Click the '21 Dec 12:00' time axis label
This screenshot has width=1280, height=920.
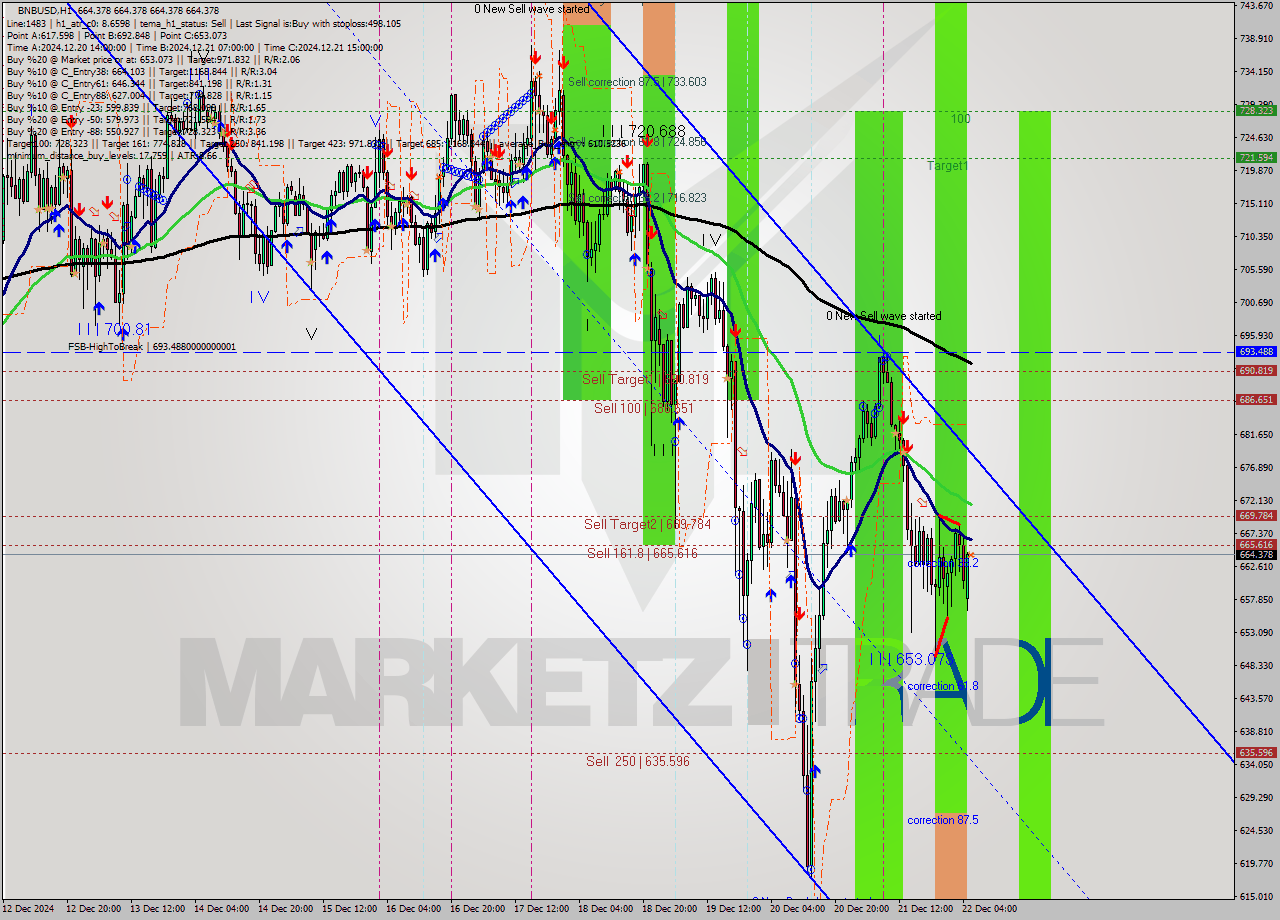click(925, 909)
